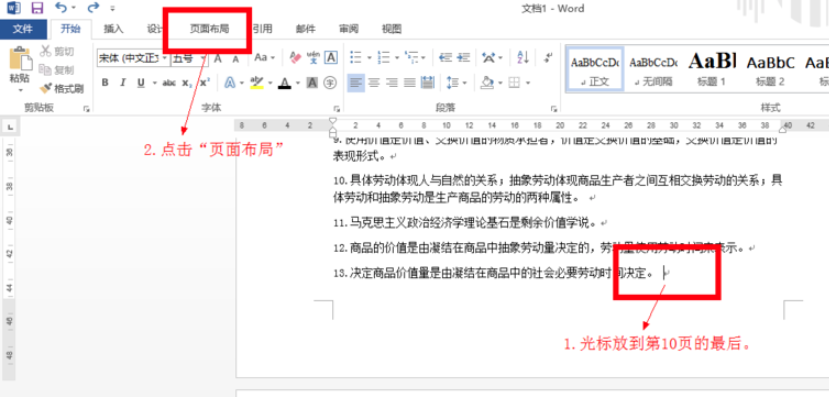829x397 pixels.
Task: Justify paragraph text
Action: [x=410, y=82]
